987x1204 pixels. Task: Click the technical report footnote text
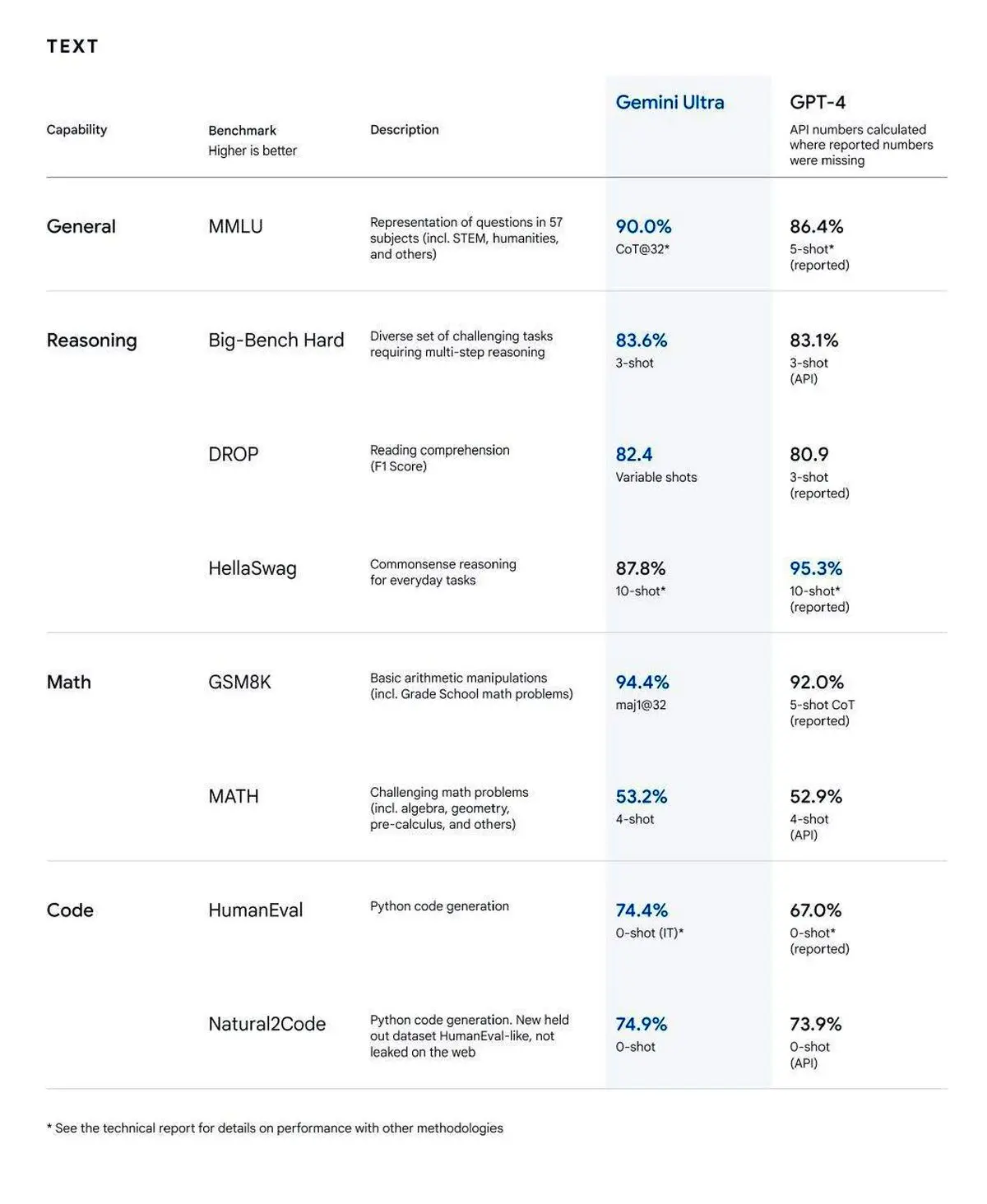[275, 1128]
